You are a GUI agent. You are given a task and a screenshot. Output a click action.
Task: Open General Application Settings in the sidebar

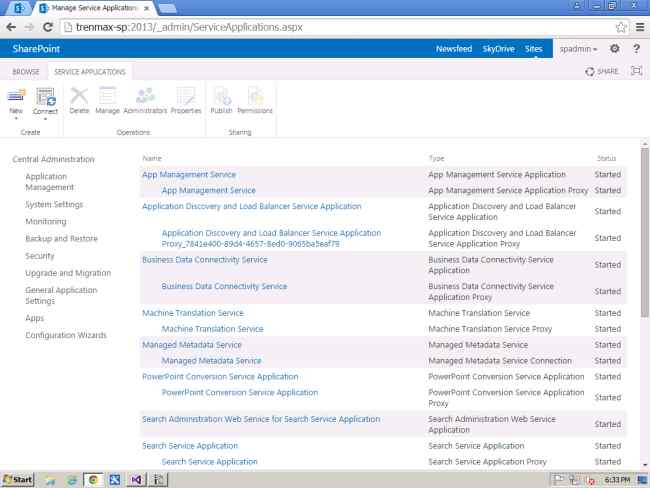(x=61, y=296)
